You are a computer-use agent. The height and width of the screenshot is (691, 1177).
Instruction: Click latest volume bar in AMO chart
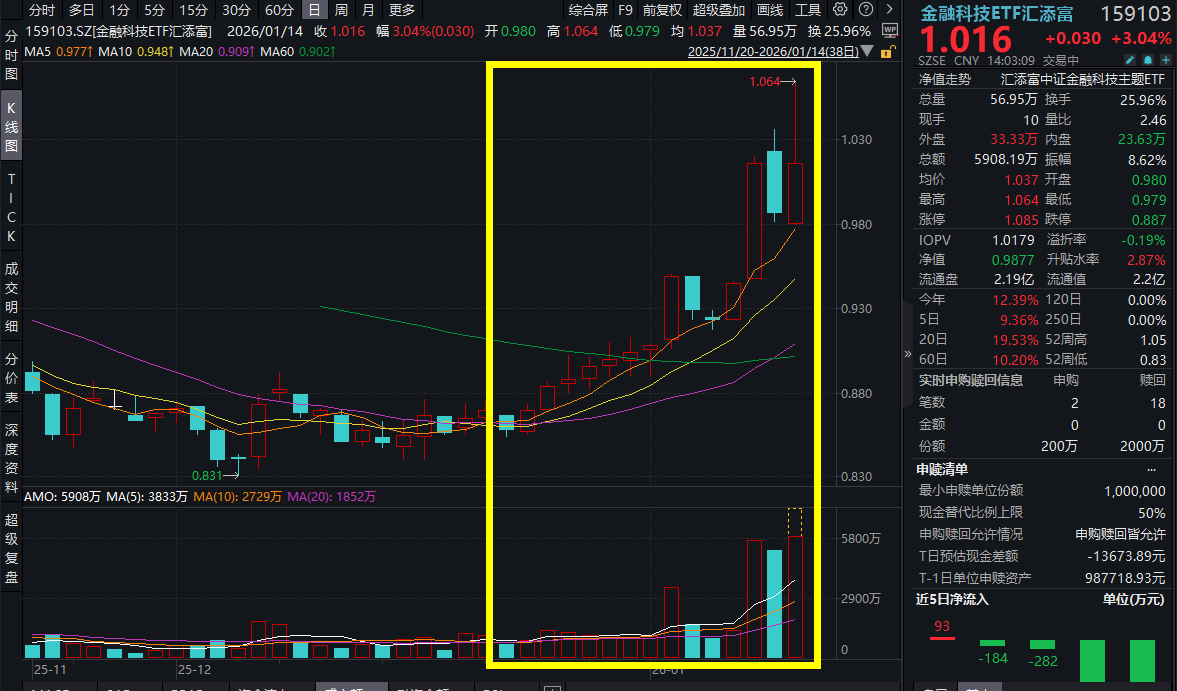coord(795,596)
